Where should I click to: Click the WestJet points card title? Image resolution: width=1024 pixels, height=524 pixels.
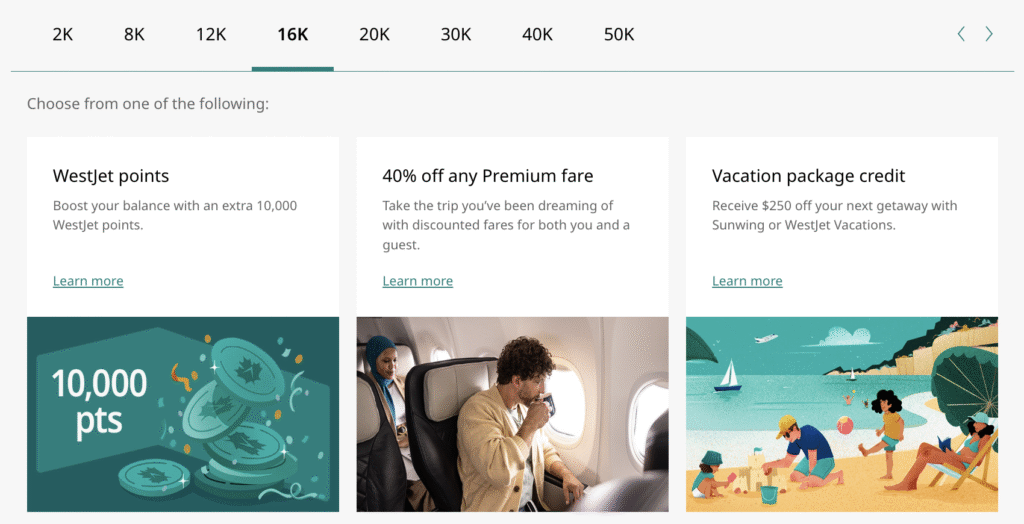[x=111, y=176]
